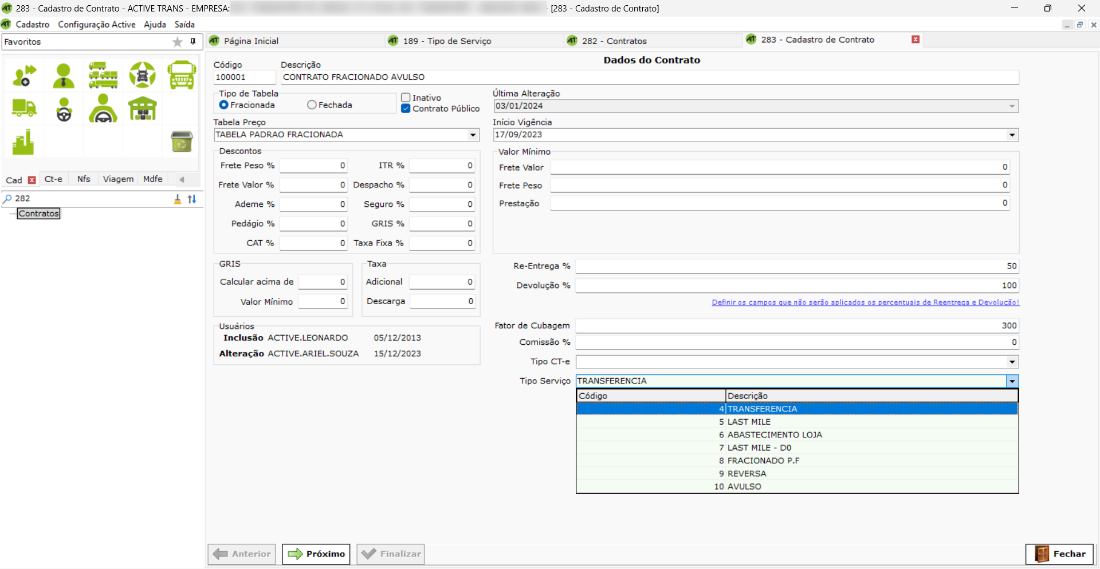Open the Configuração Active menu

(x=96, y=24)
